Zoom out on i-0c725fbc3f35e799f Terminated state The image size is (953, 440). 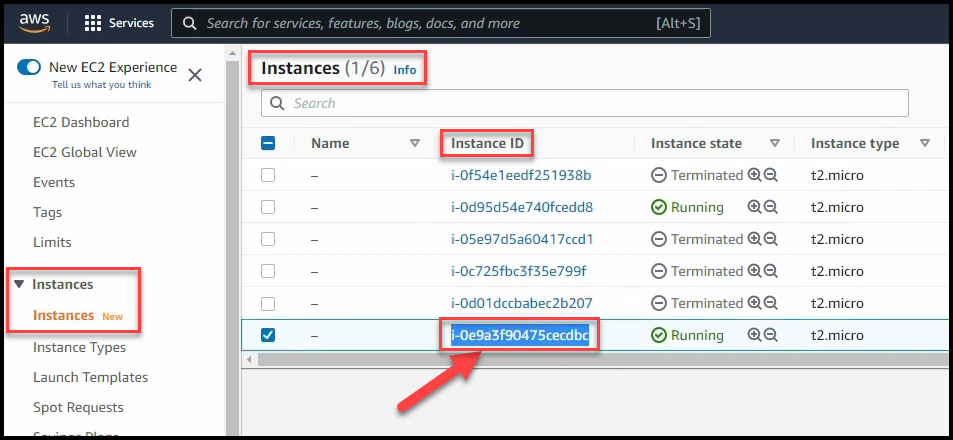pyautogui.click(x=770, y=271)
